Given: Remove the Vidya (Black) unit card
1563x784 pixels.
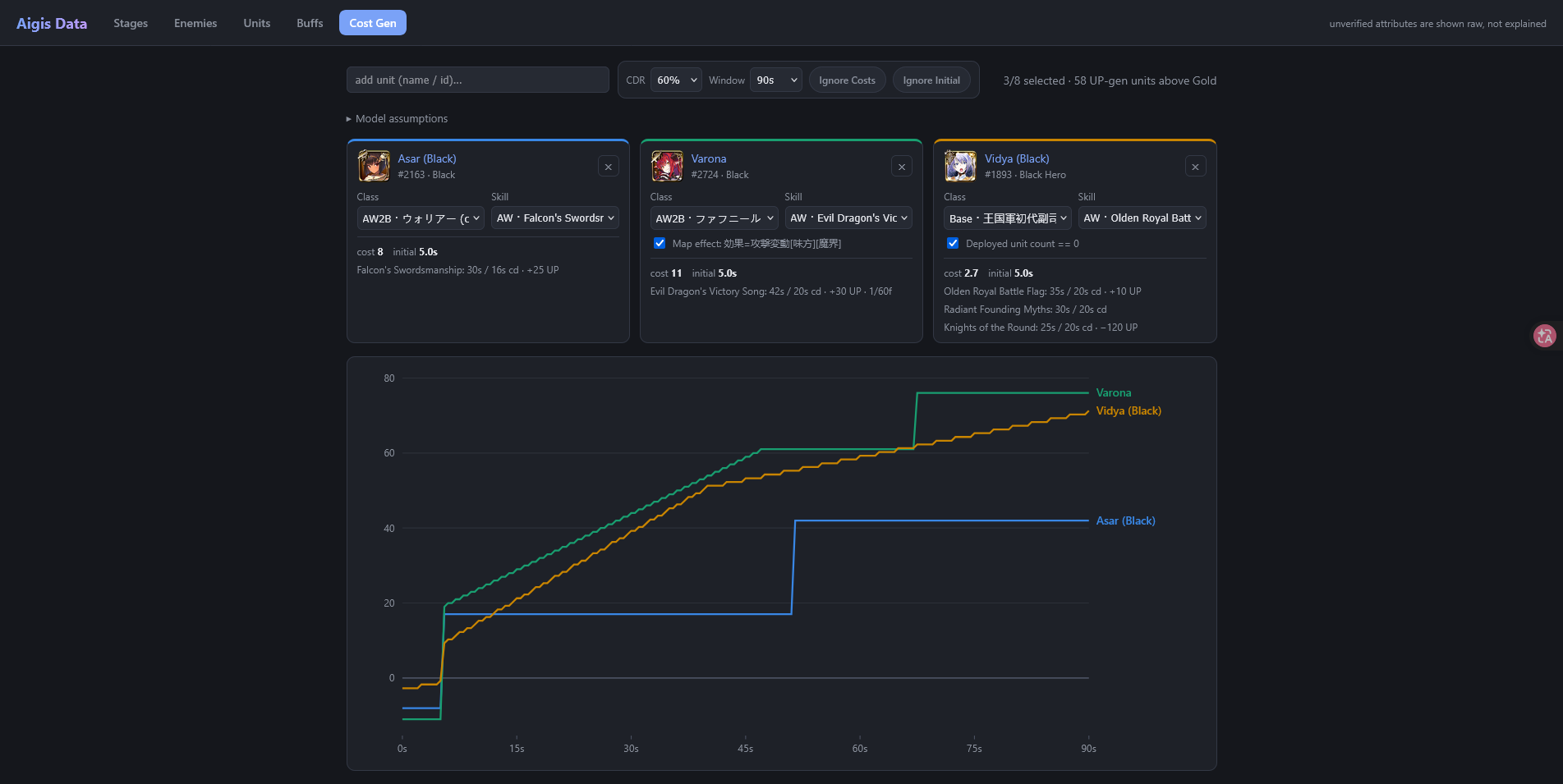Looking at the screenshot, I should tap(1195, 167).
